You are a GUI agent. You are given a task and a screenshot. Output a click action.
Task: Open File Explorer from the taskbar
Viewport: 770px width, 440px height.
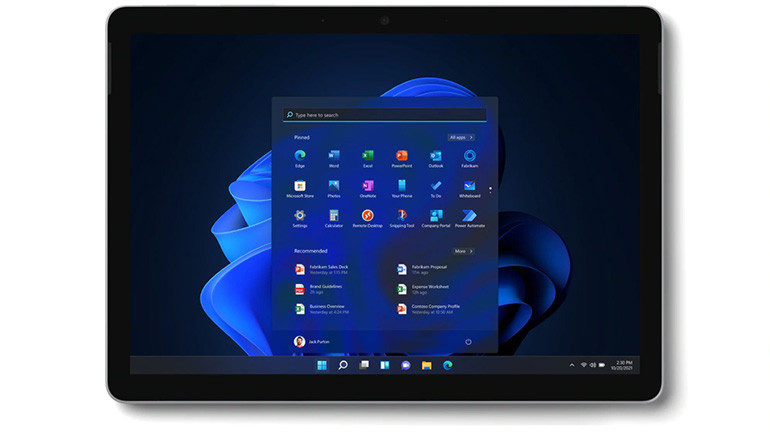[426, 365]
